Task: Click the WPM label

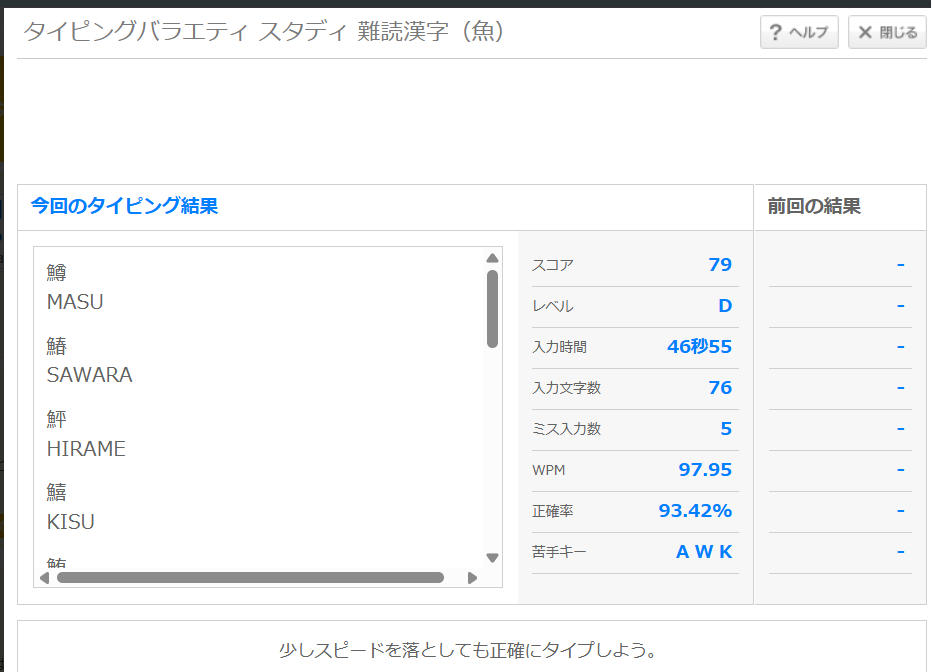Action: pyautogui.click(x=549, y=470)
